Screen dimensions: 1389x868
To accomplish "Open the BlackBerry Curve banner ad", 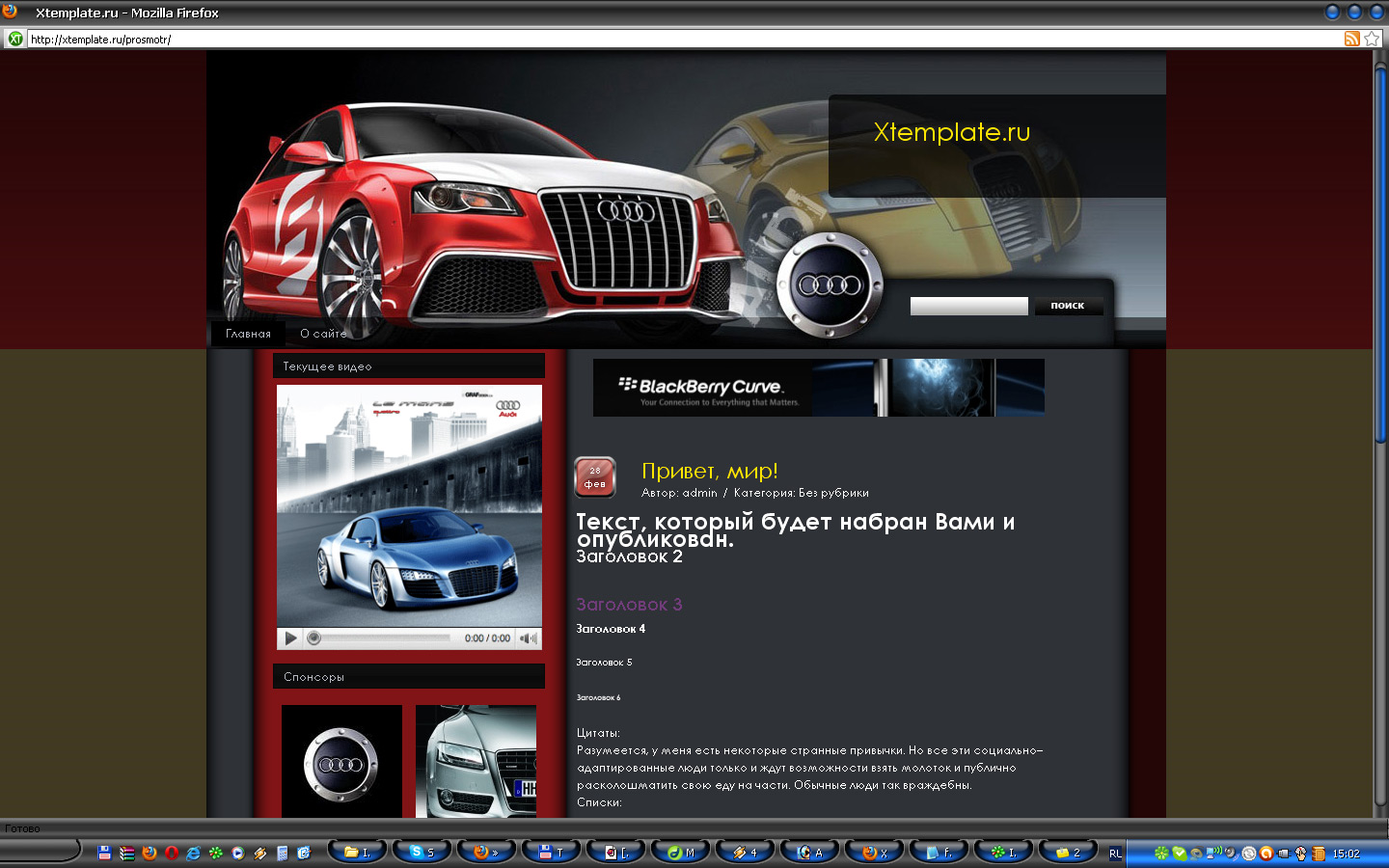I will pyautogui.click(x=818, y=388).
